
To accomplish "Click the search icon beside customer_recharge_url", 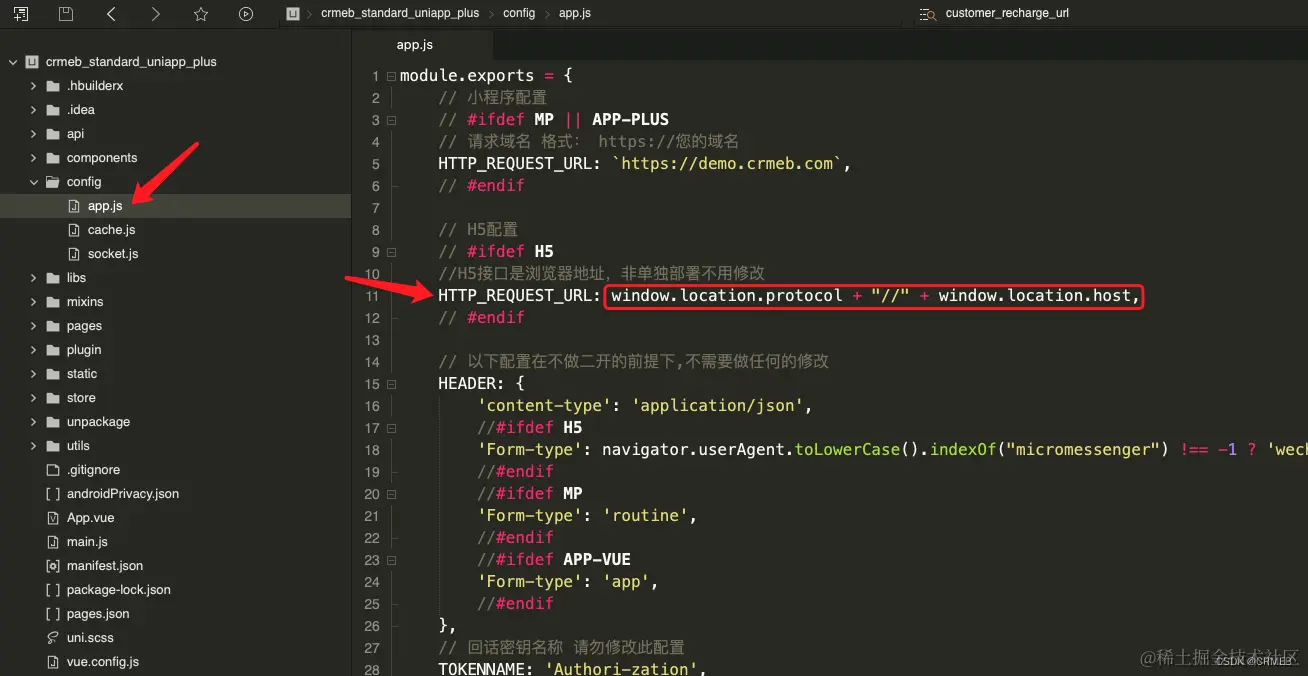I will pos(927,14).
